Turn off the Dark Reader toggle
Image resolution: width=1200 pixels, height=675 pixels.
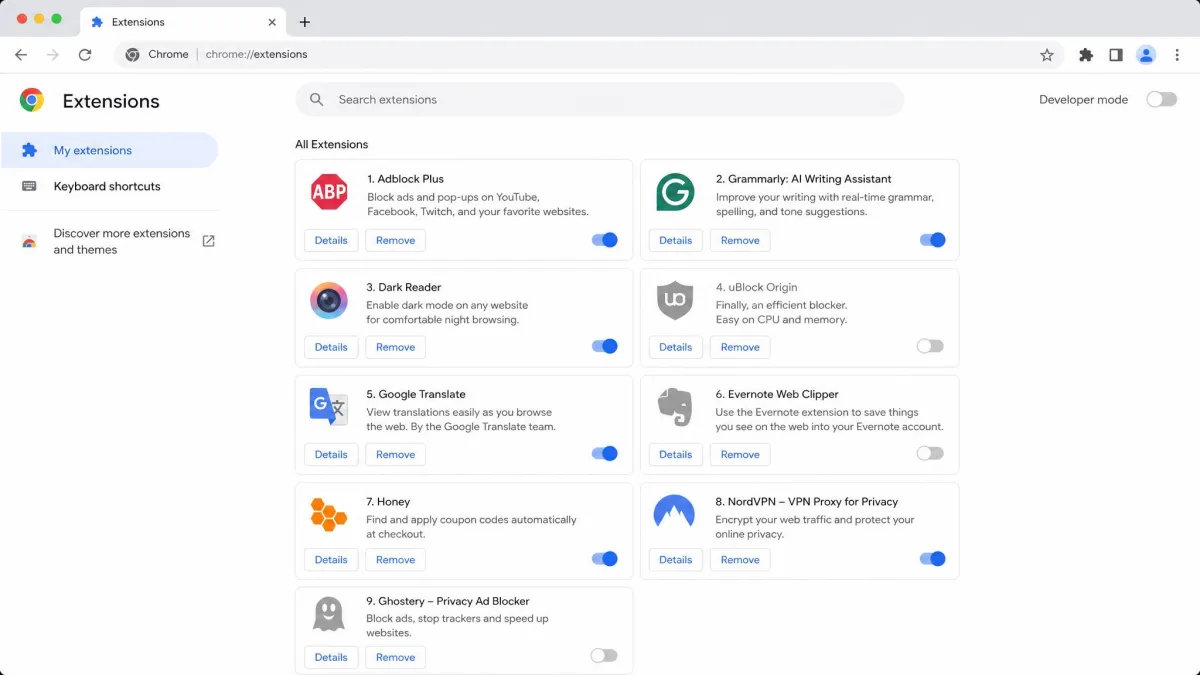pos(604,346)
